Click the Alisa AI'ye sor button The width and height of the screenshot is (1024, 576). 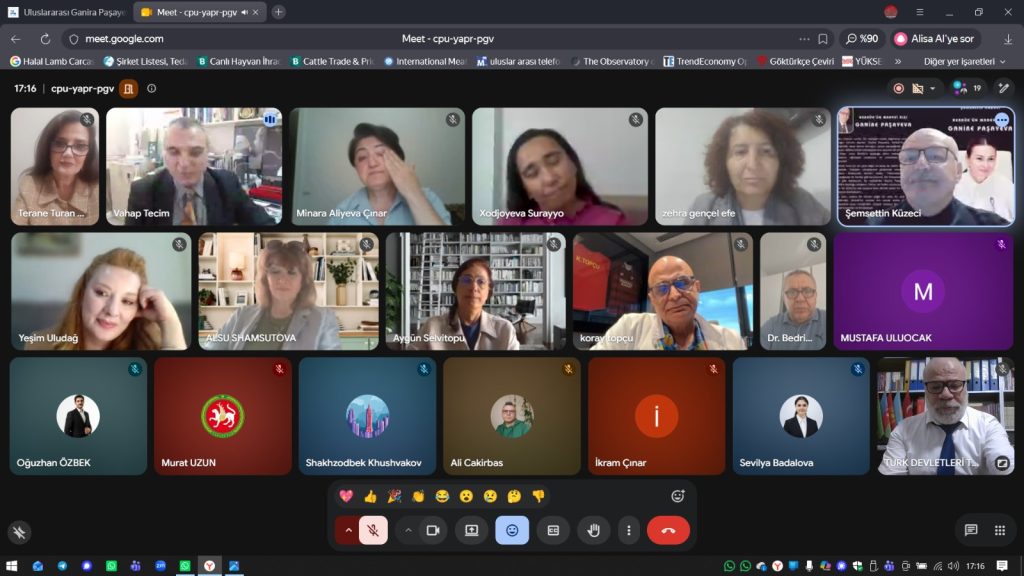pyautogui.click(x=935, y=39)
